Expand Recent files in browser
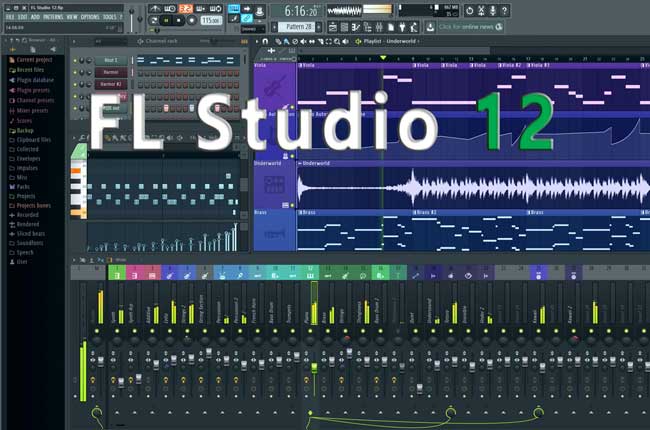650x430 pixels. (27, 70)
